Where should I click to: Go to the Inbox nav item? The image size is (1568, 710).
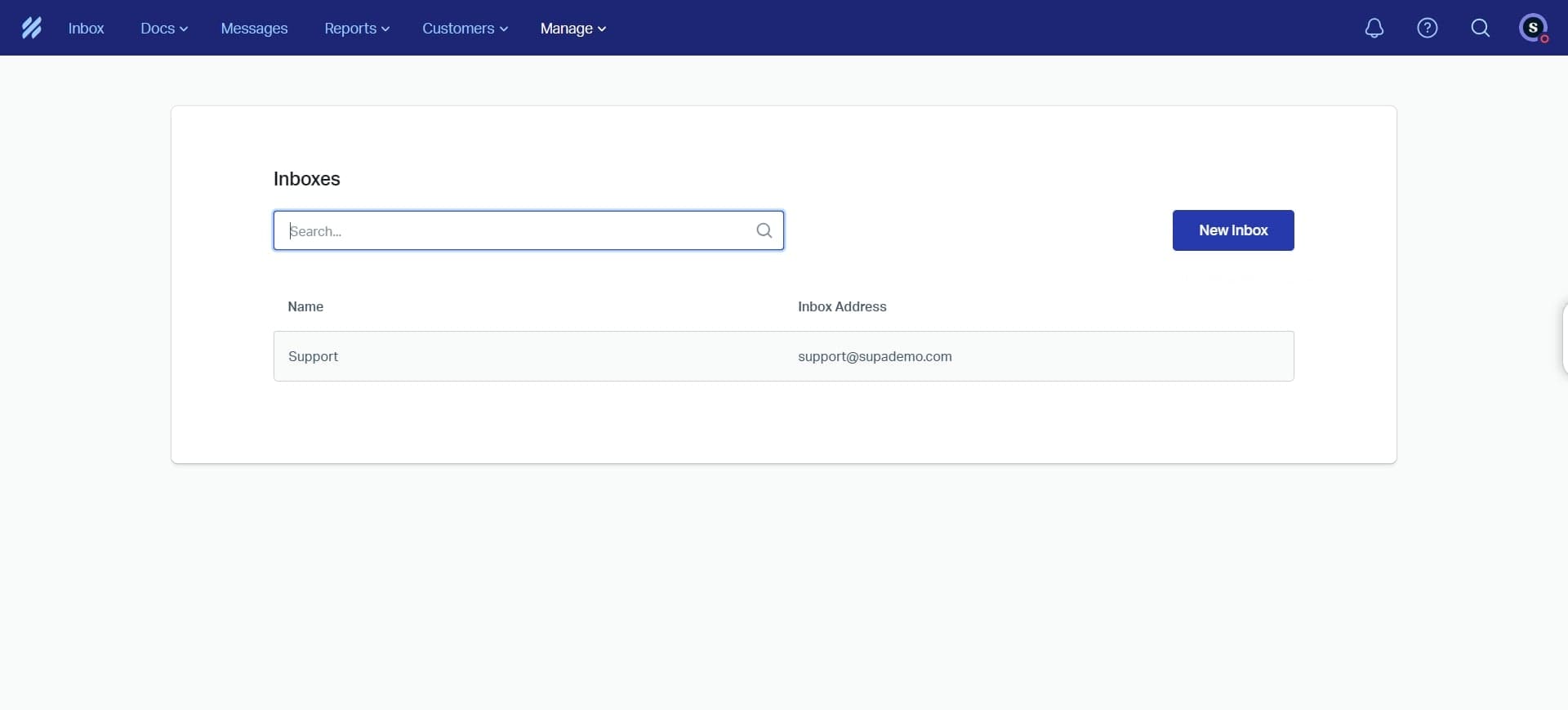click(x=86, y=28)
